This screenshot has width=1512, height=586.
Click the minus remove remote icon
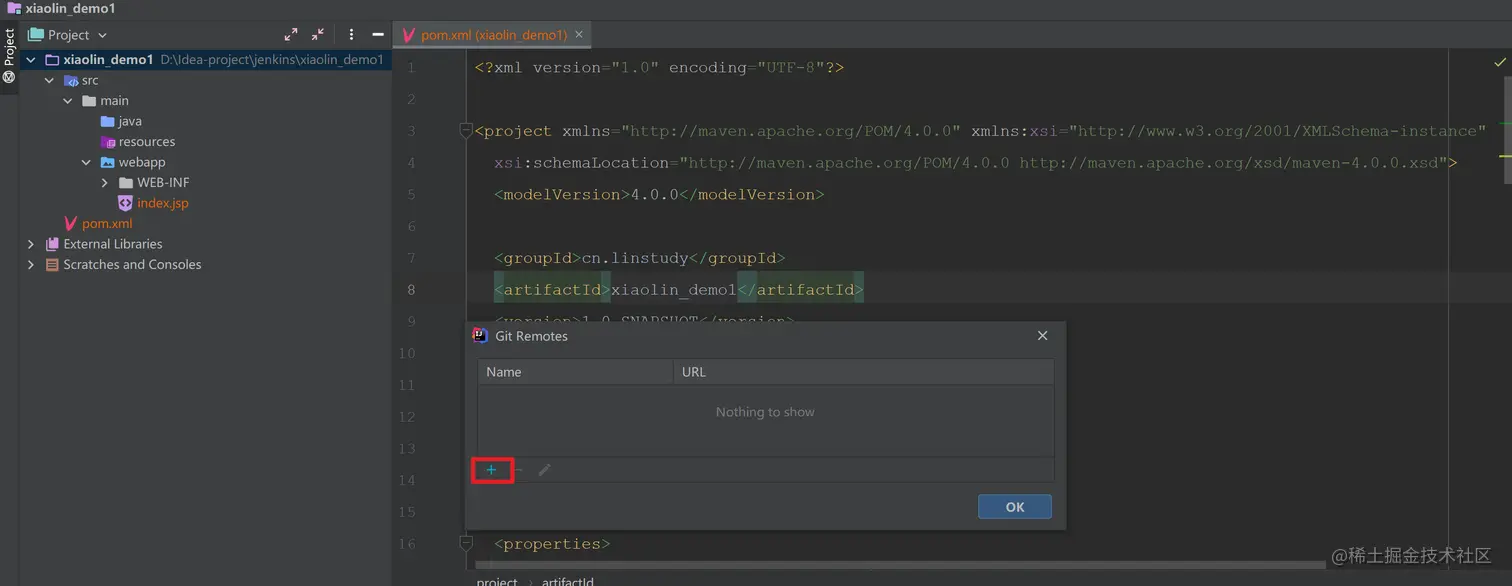tap(518, 470)
